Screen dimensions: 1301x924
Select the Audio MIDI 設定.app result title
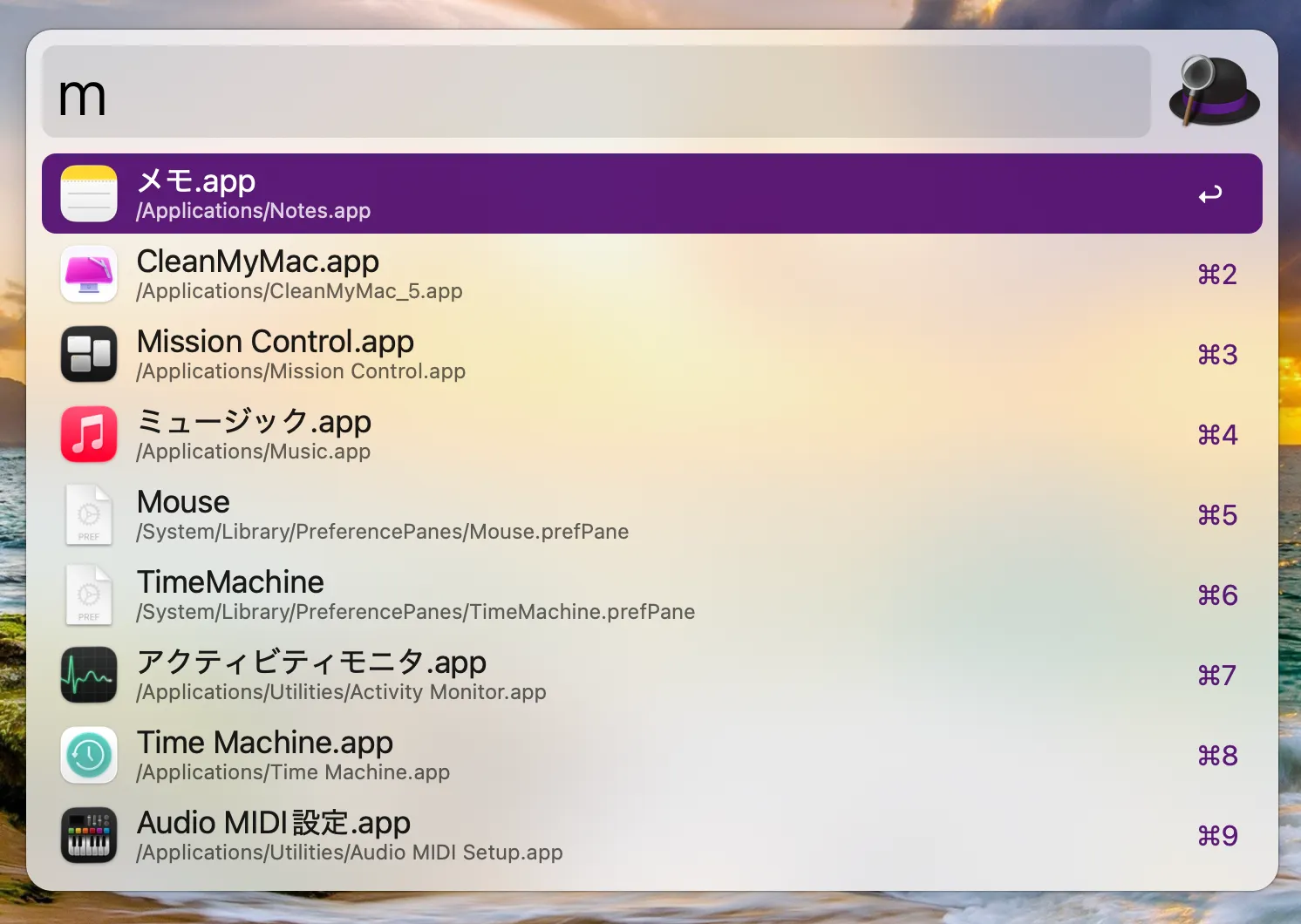pyautogui.click(x=274, y=823)
